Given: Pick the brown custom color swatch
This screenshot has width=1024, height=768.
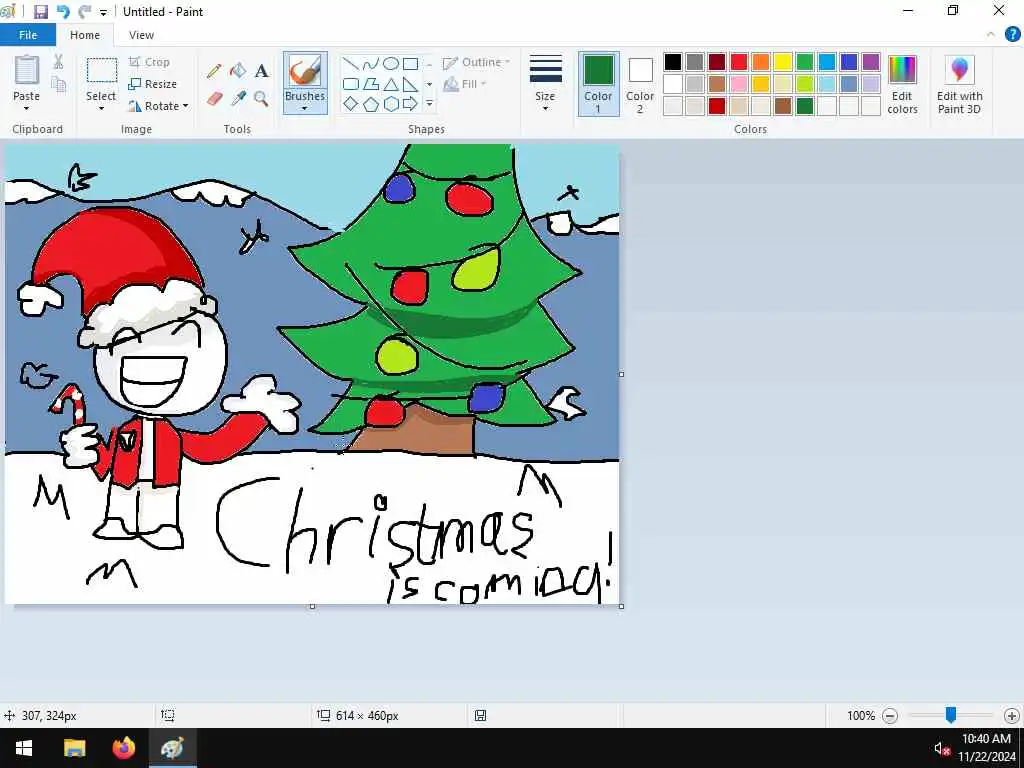Looking at the screenshot, I should (x=783, y=106).
